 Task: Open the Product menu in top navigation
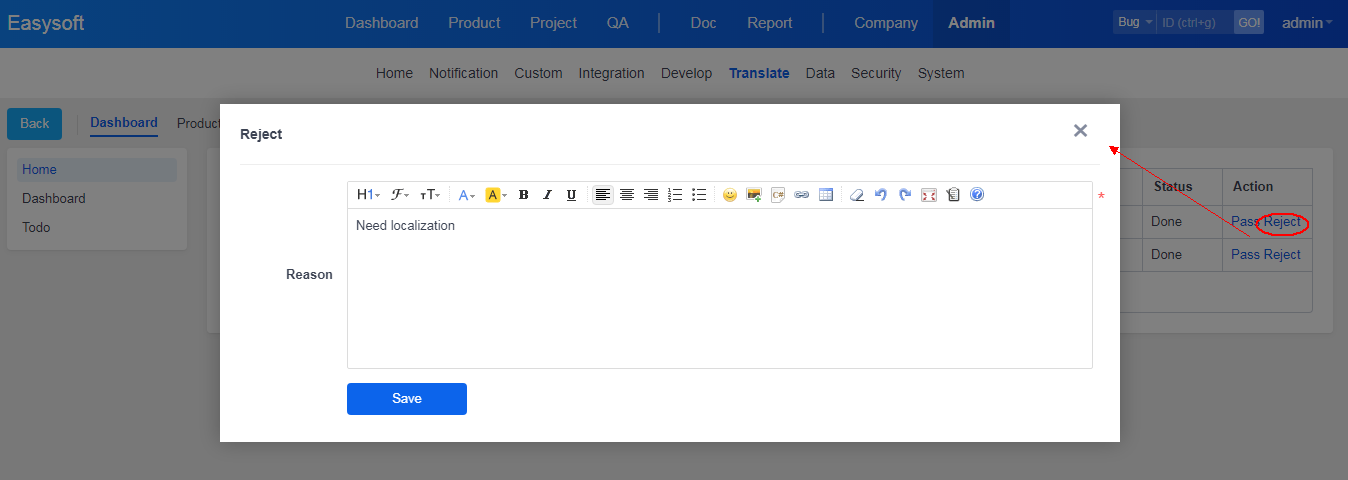click(474, 23)
